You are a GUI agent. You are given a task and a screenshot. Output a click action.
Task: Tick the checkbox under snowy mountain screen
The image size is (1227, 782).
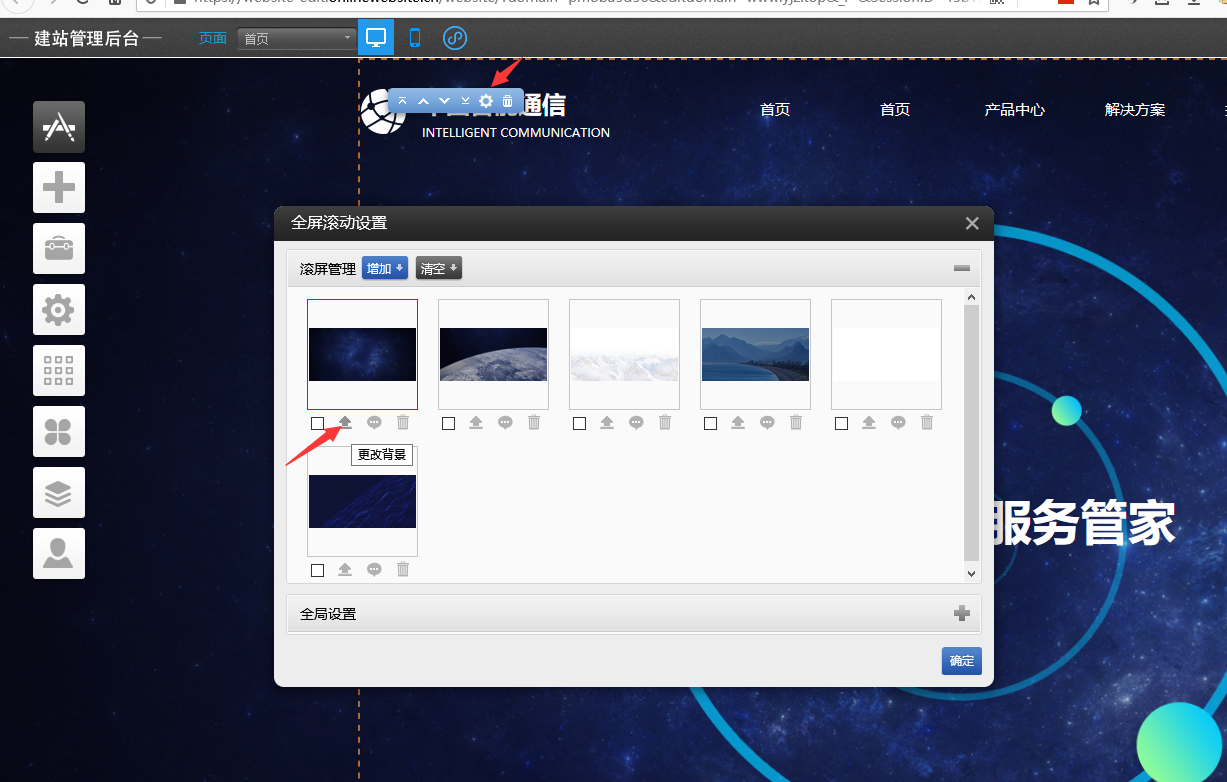point(579,424)
